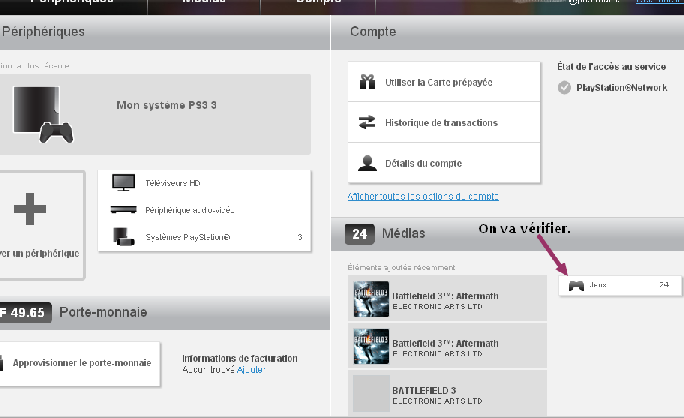Click Approvisionner le porte-monnaie button
The height and width of the screenshot is (418, 684).
pyautogui.click(x=80, y=363)
